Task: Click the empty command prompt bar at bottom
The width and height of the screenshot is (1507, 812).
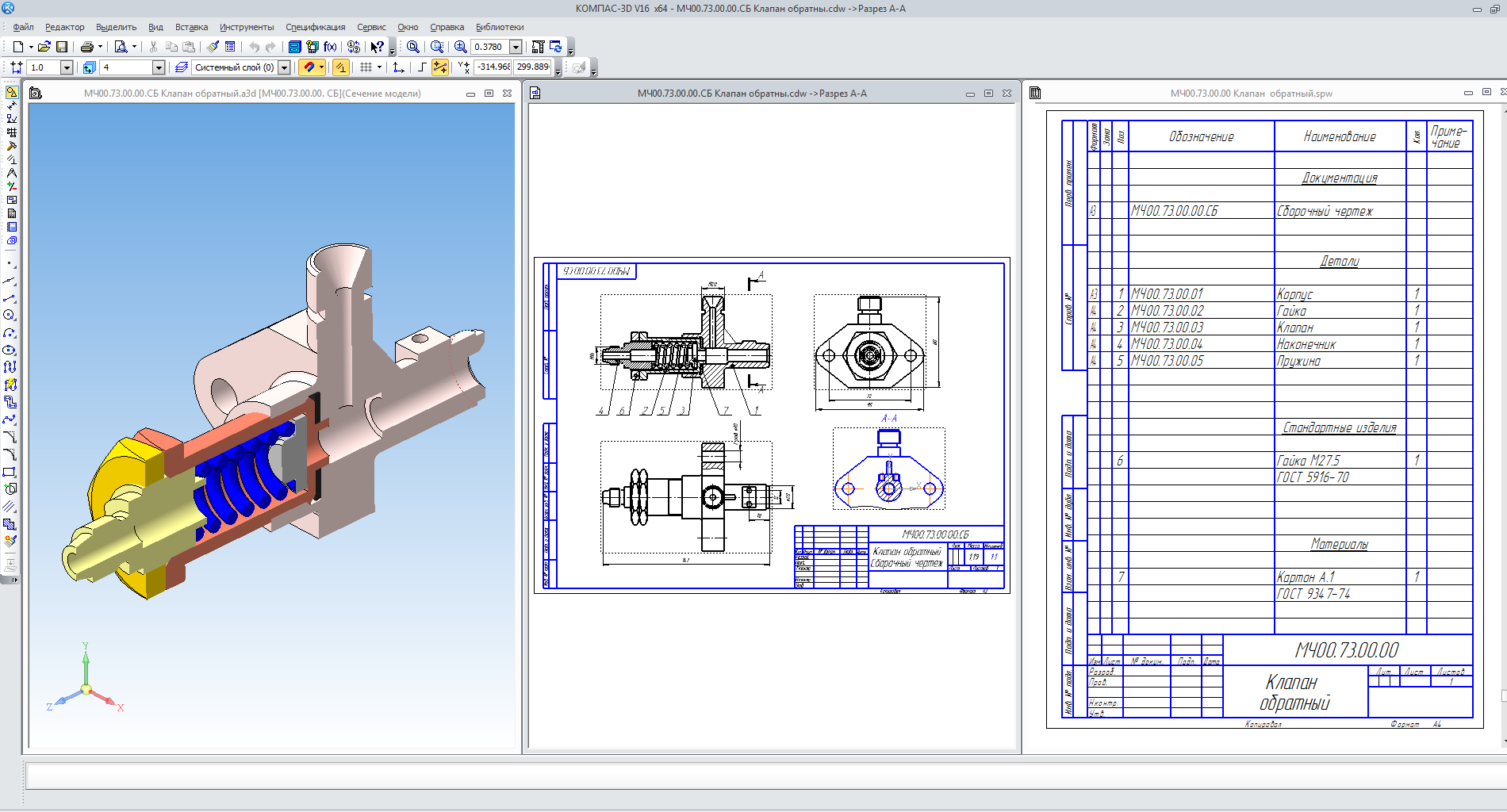Action: (x=765, y=776)
